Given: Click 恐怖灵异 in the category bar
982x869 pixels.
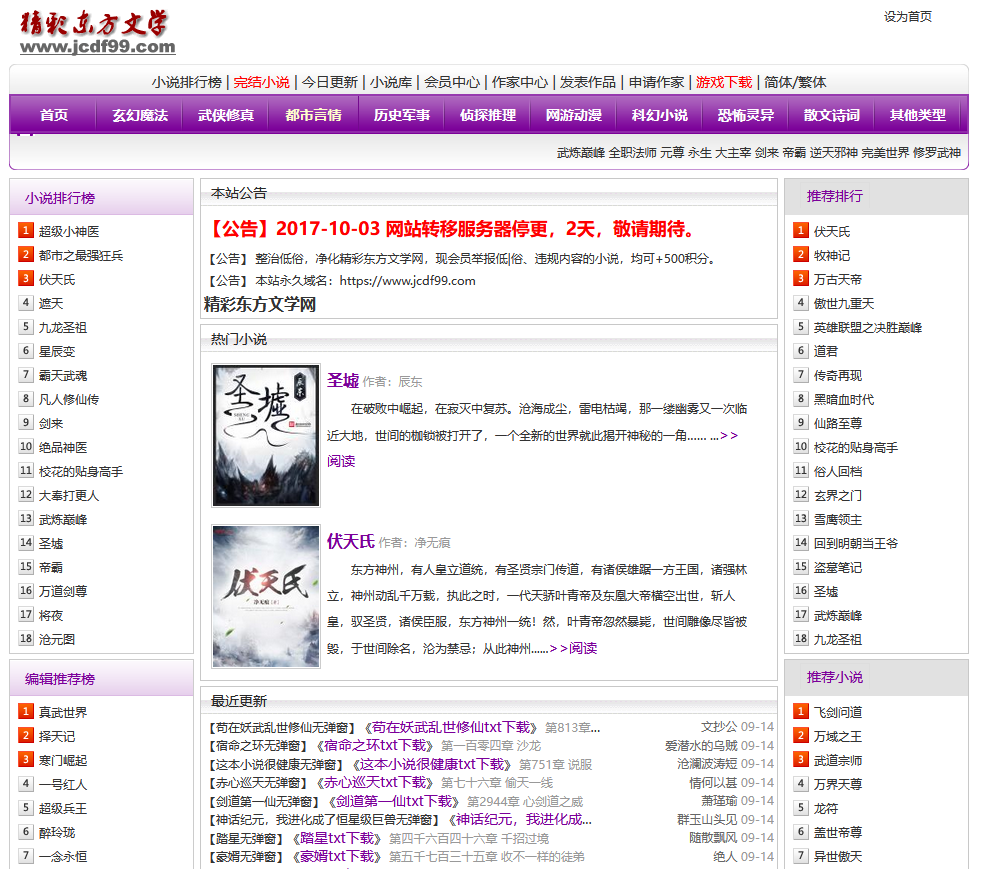Looking at the screenshot, I should [x=745, y=115].
